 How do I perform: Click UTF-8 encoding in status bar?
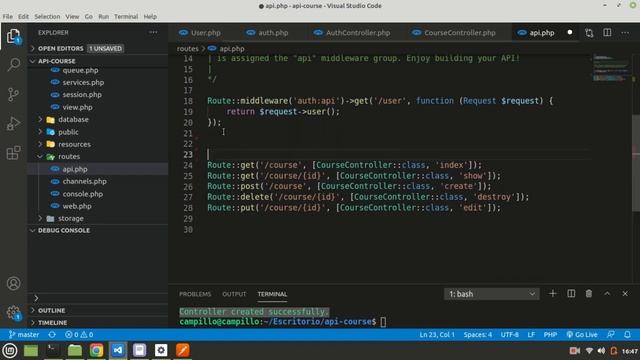510,334
